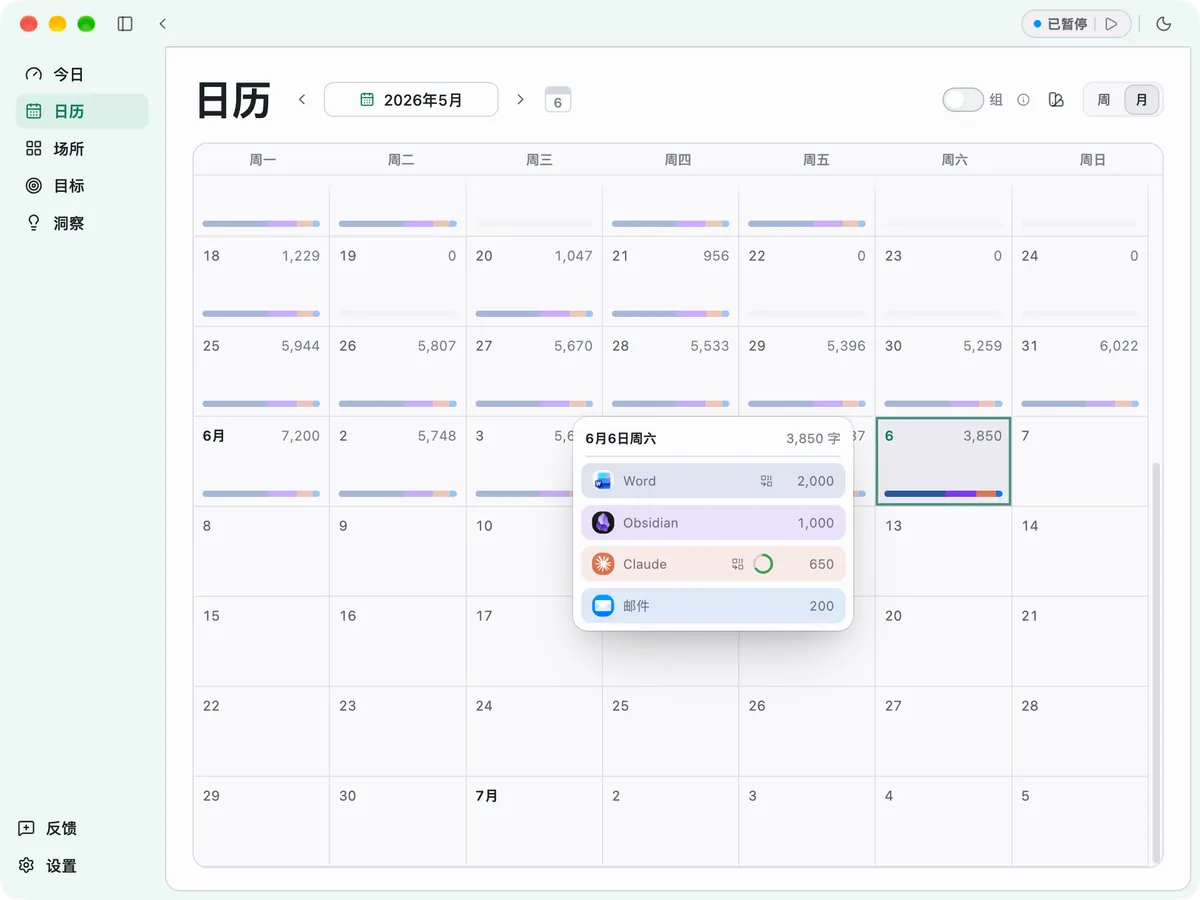Select 日历 in the sidebar
The width and height of the screenshot is (1200, 900).
(82, 111)
